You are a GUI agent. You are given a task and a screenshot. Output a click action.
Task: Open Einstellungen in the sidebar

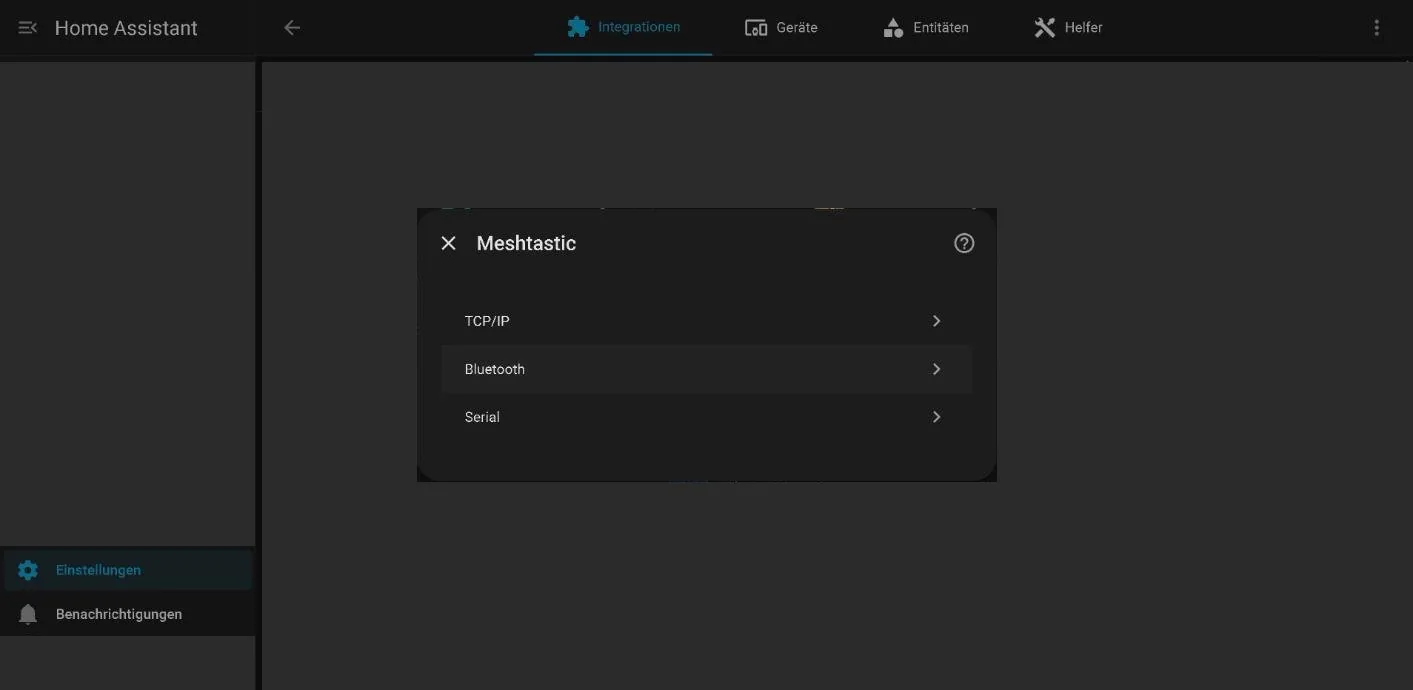click(128, 570)
